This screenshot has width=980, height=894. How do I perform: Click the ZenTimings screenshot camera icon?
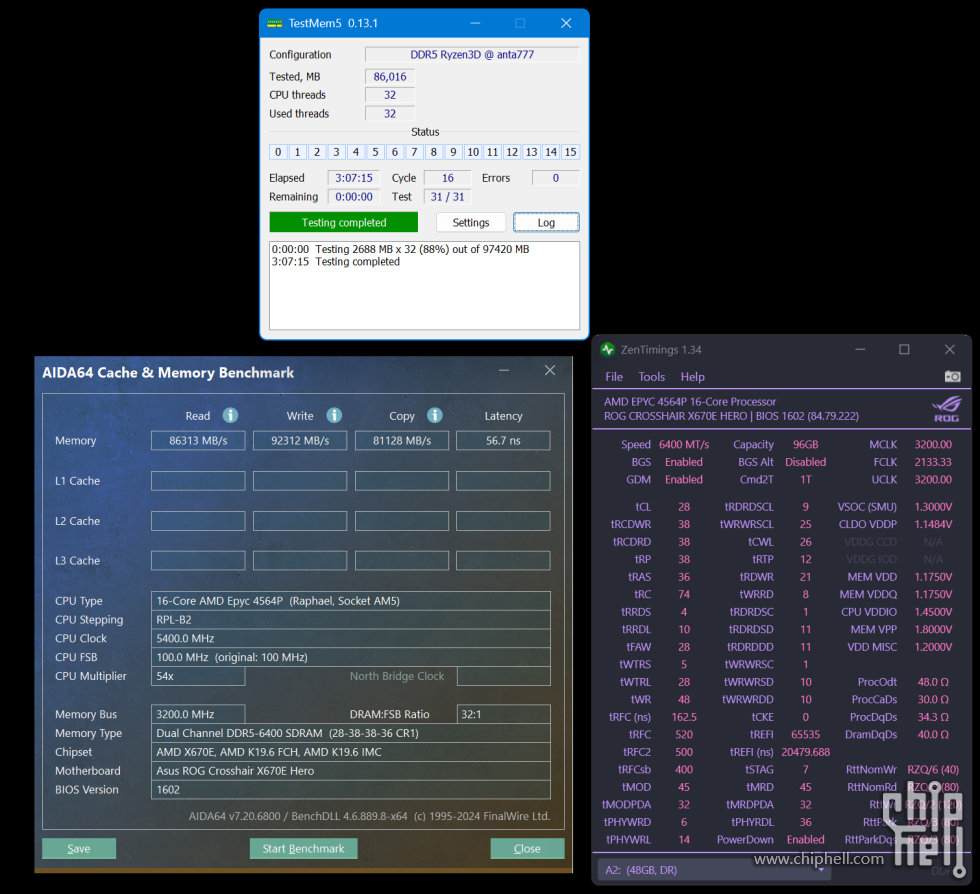[x=952, y=376]
